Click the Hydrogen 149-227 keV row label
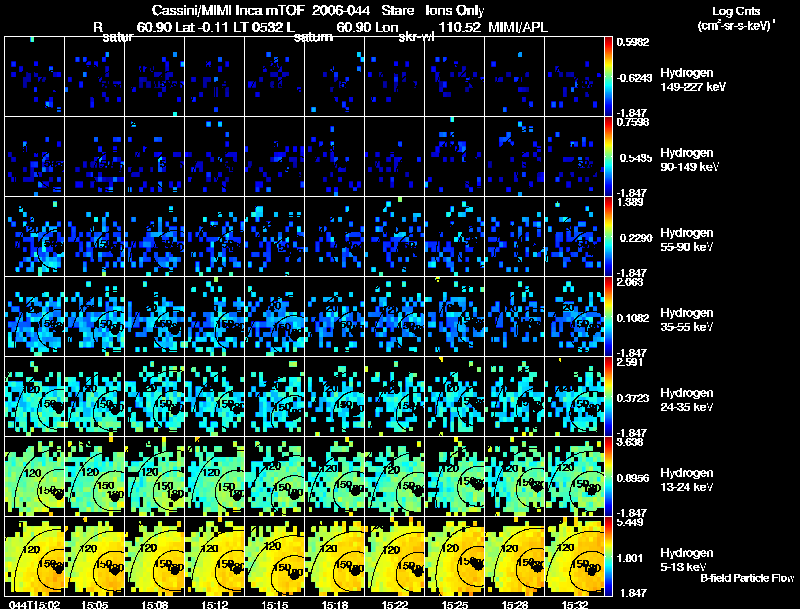The width and height of the screenshot is (800, 609). (692, 80)
